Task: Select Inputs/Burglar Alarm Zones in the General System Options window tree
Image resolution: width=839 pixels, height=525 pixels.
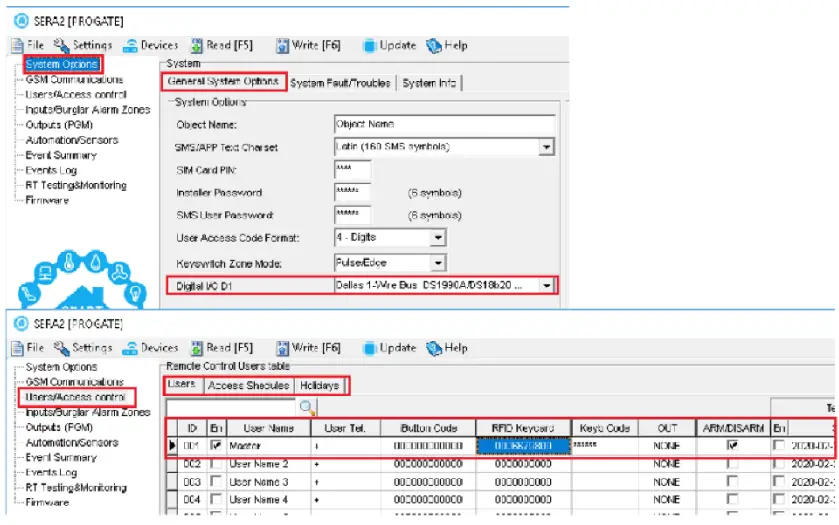Action: (x=88, y=110)
